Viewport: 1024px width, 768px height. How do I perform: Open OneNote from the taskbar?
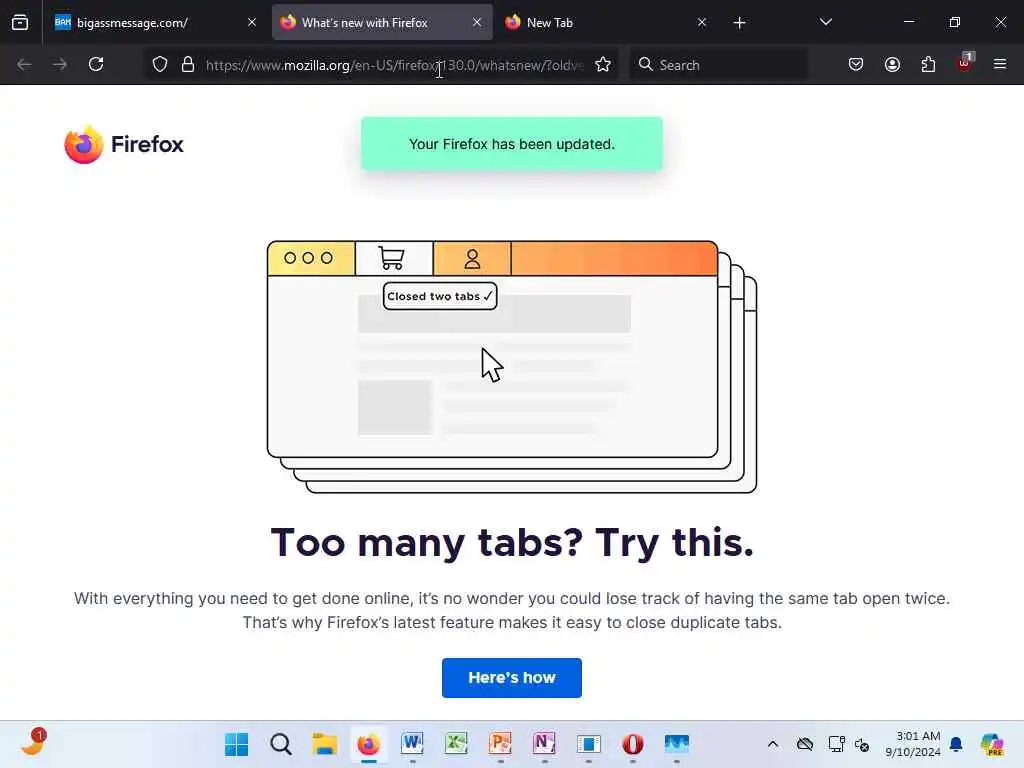tap(545, 744)
